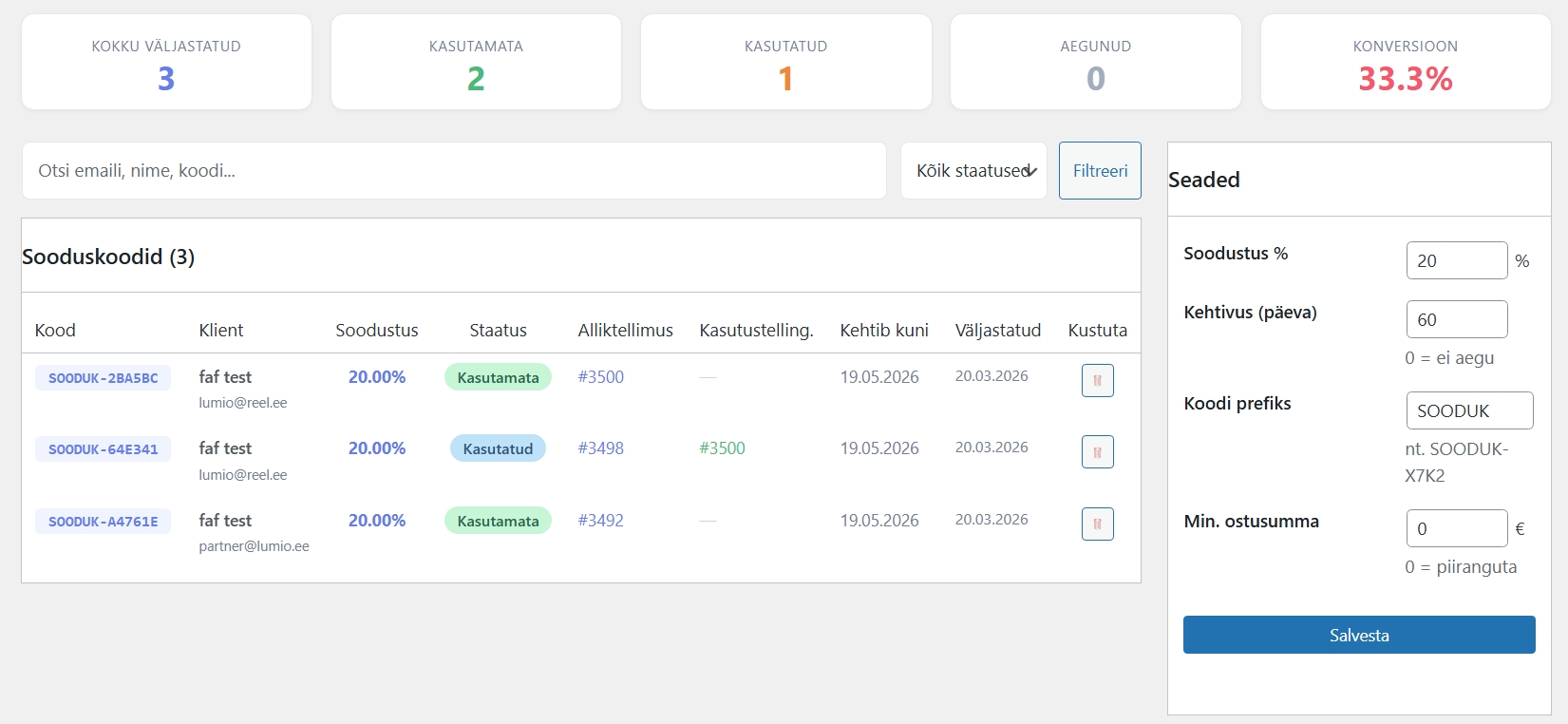This screenshot has height=724, width=1568.
Task: Open source order #3500 in first row
Action: (x=600, y=377)
